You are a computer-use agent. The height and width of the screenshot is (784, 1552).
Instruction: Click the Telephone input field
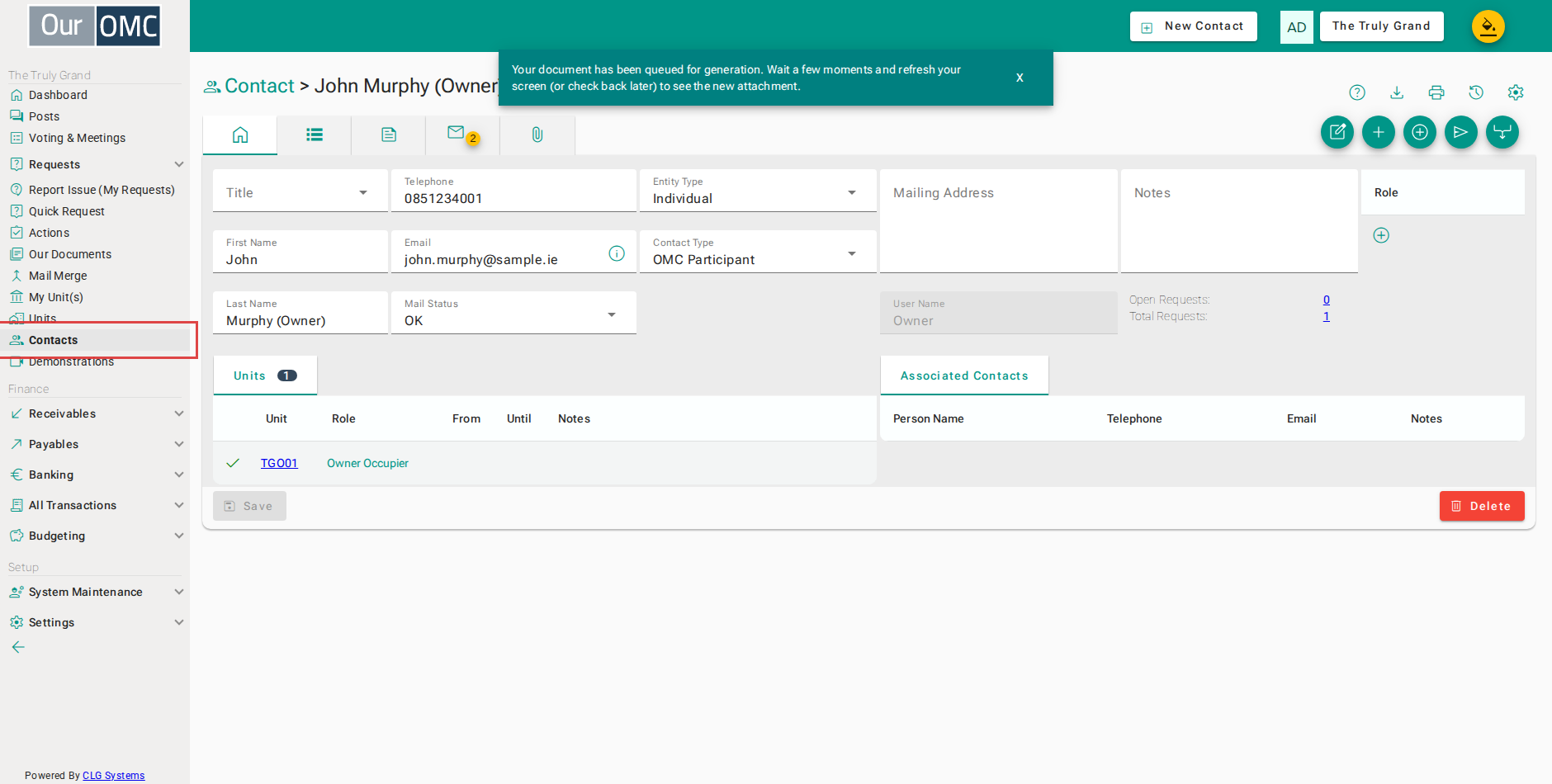pyautogui.click(x=513, y=191)
